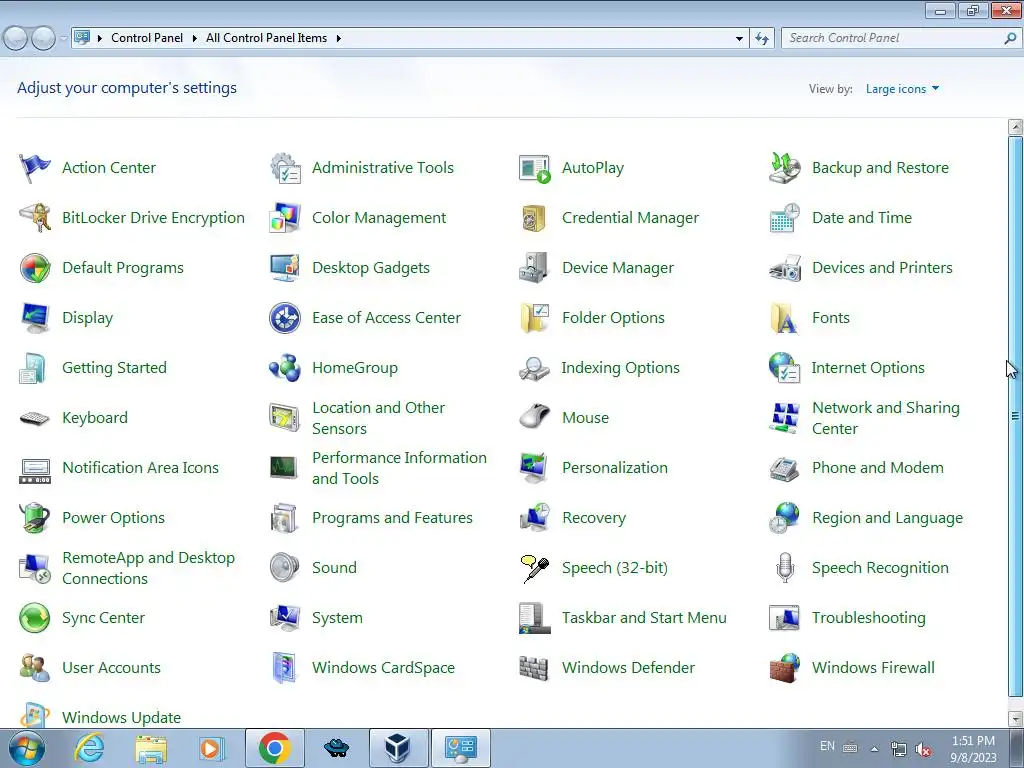Open Network and Sharing Center link
Image resolution: width=1024 pixels, height=768 pixels.
(886, 418)
